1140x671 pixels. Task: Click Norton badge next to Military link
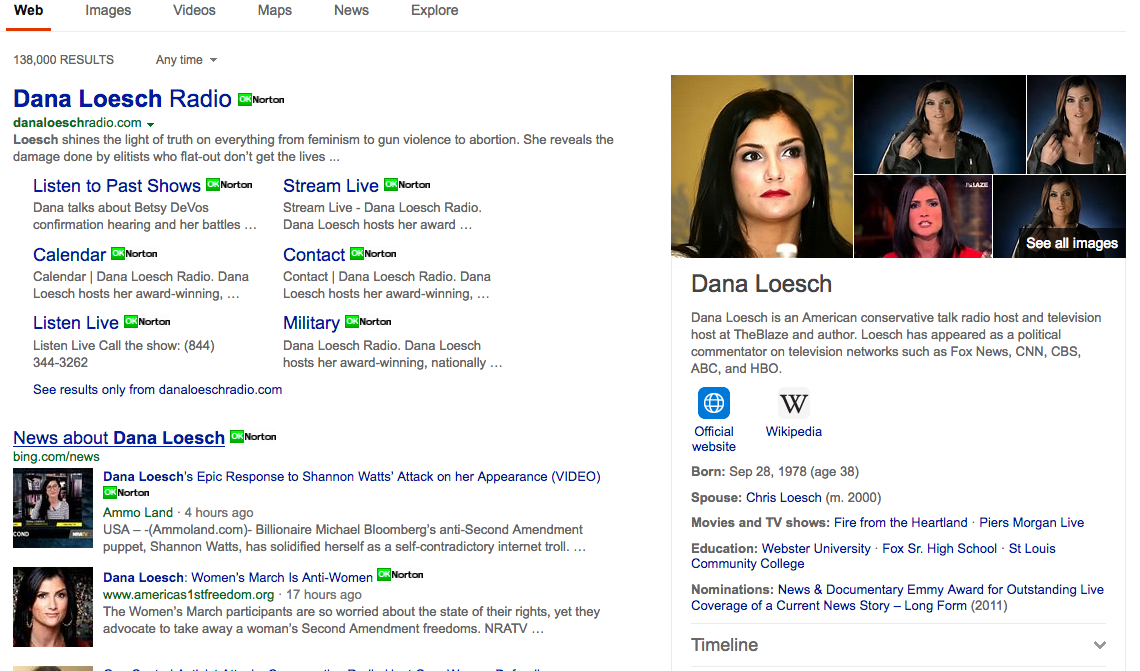point(368,321)
